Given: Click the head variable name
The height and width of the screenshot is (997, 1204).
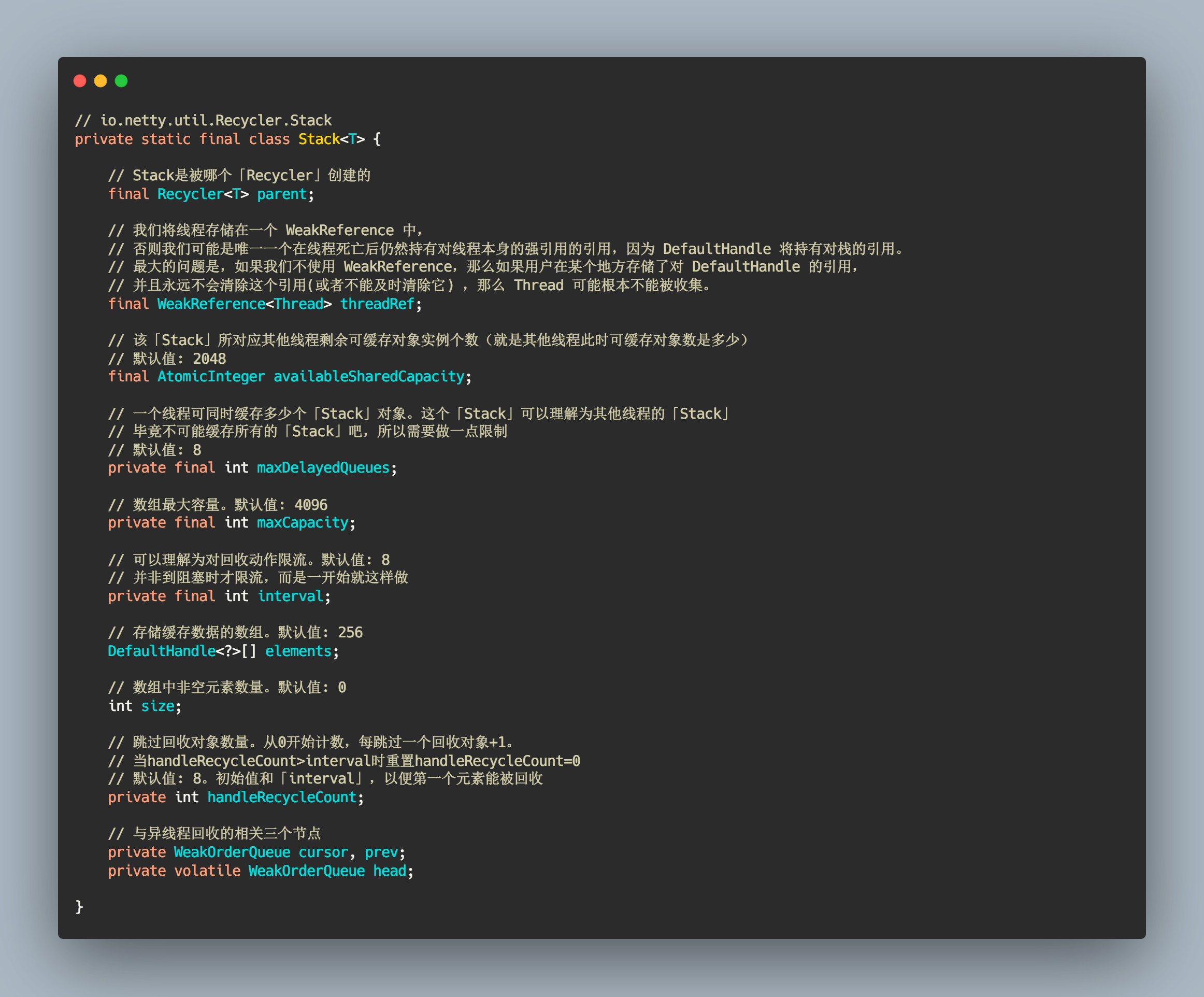Looking at the screenshot, I should 389,871.
